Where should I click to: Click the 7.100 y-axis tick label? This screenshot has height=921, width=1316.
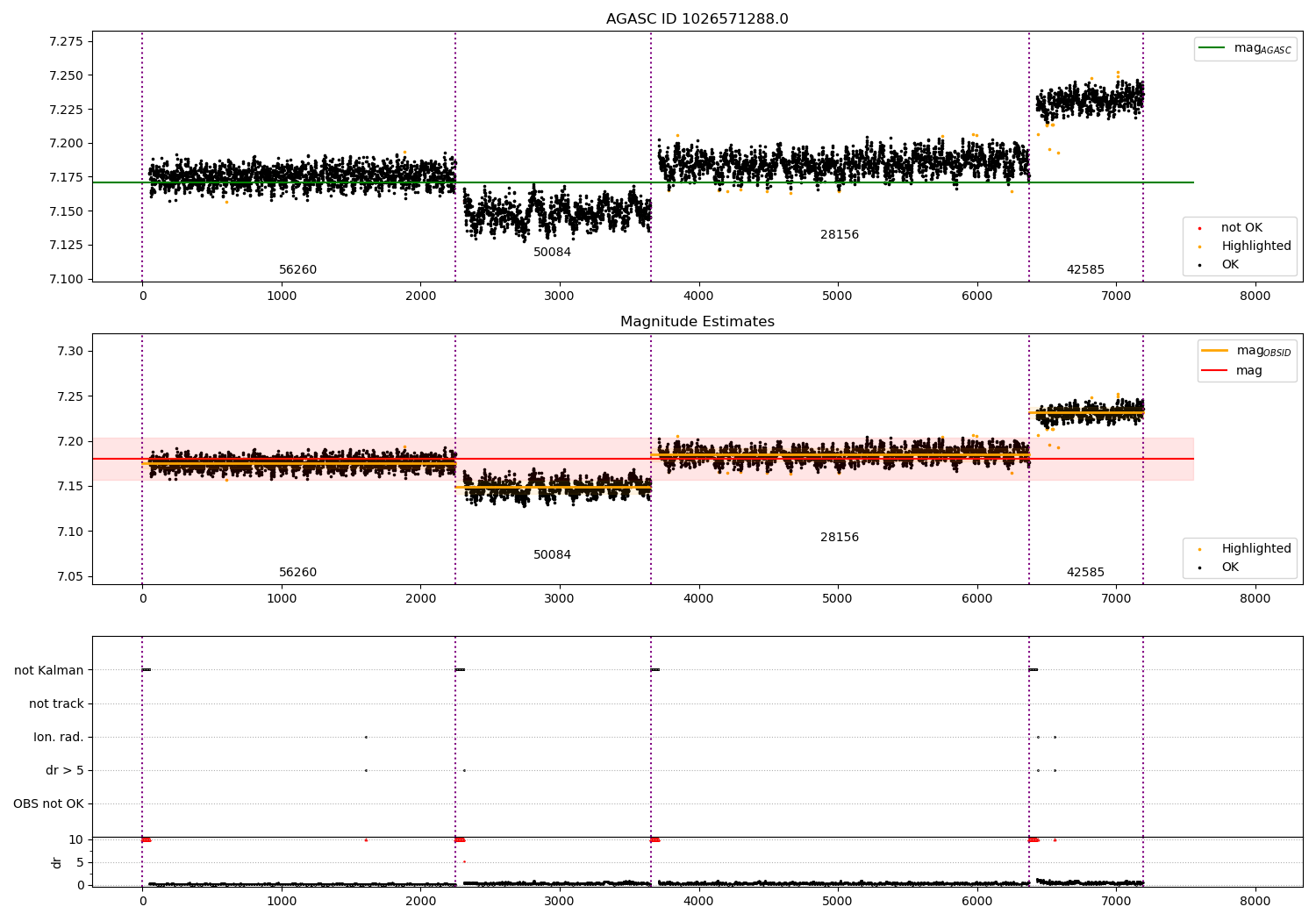coord(66,279)
